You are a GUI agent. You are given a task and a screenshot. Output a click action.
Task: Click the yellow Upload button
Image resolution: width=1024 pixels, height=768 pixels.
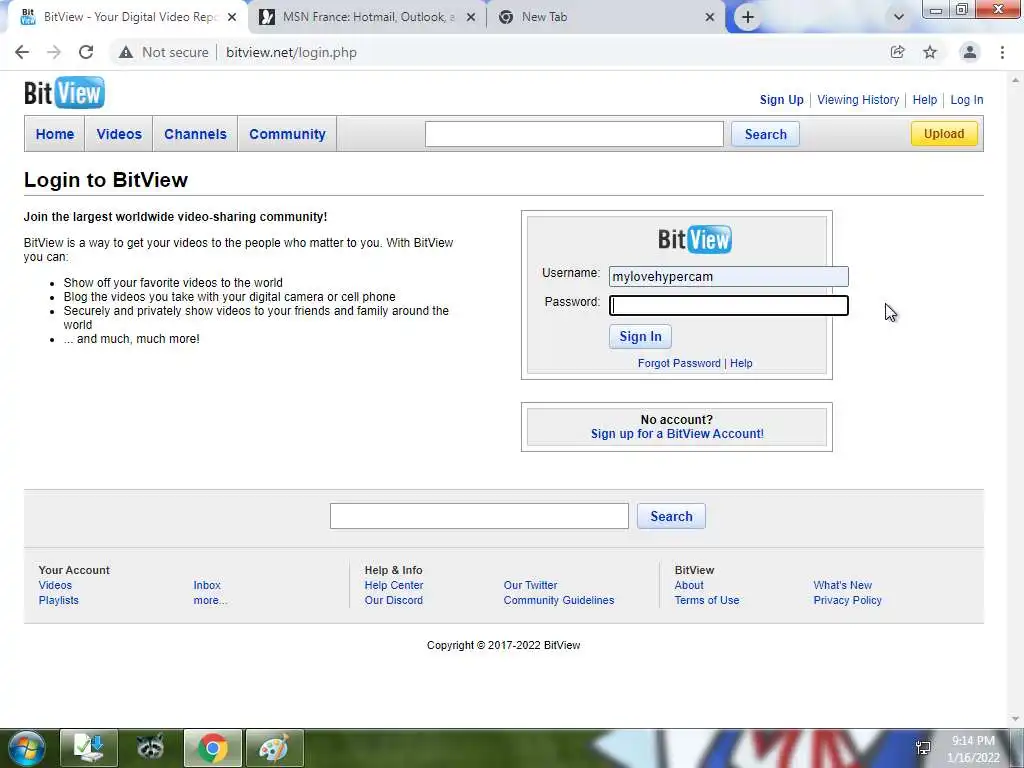click(x=944, y=134)
